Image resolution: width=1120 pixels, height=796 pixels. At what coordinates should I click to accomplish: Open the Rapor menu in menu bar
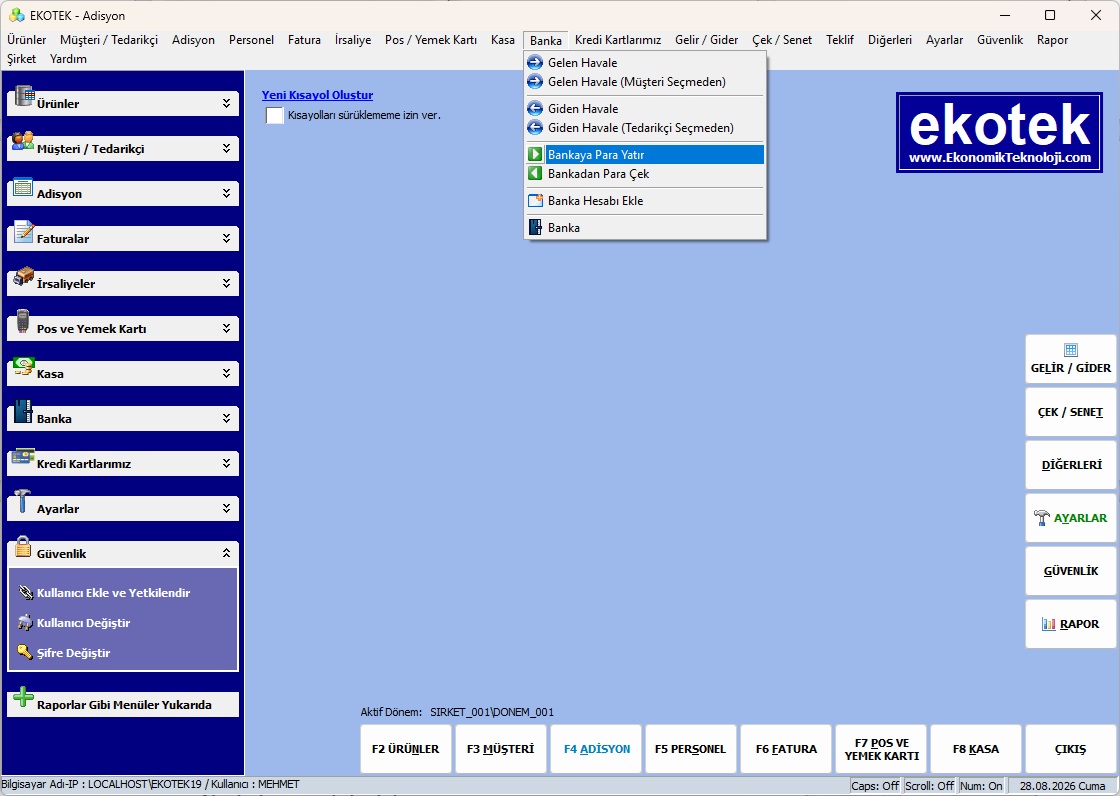[x=1052, y=40]
